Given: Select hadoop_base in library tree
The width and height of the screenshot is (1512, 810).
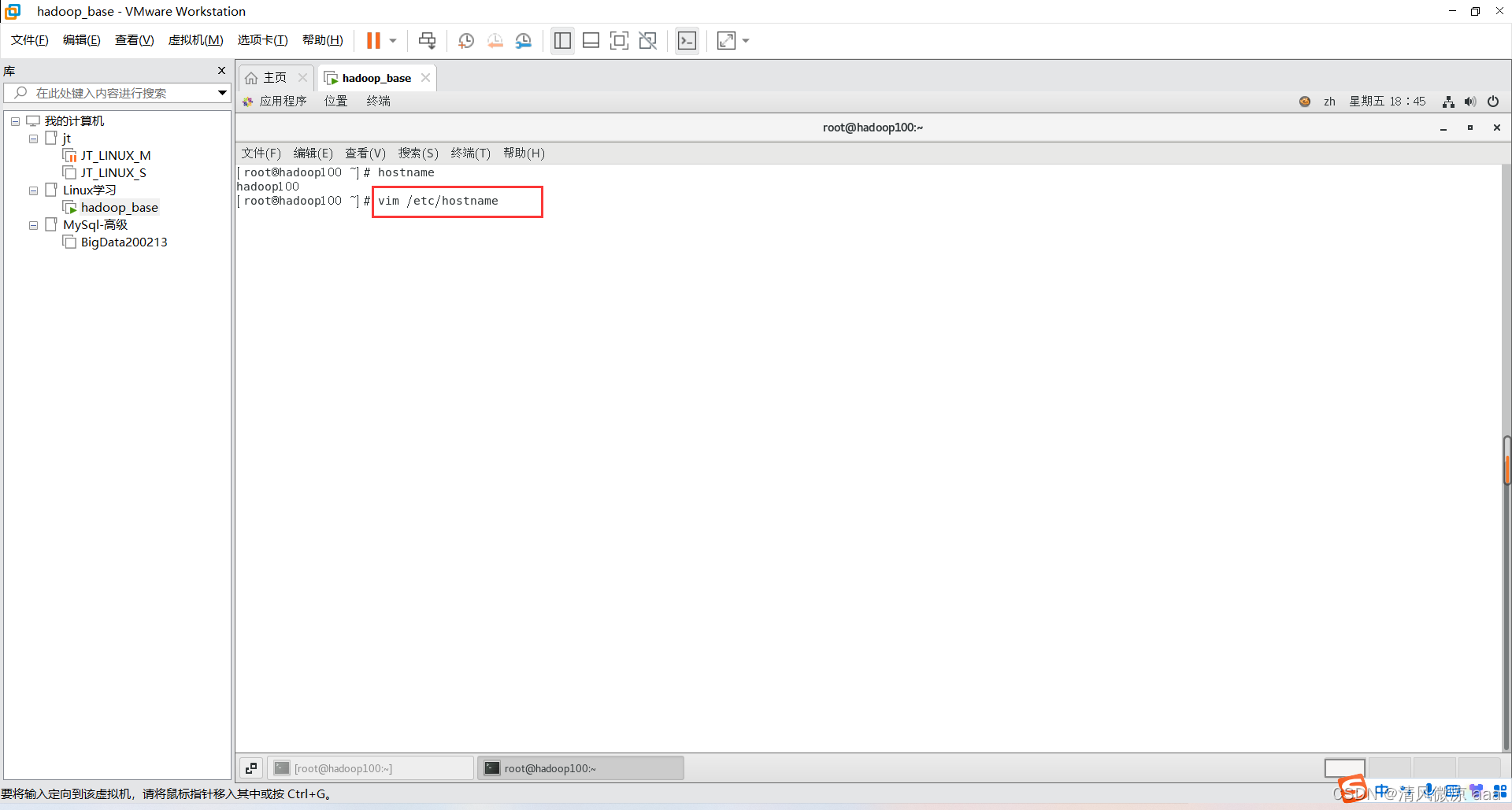Looking at the screenshot, I should pos(111,208).
